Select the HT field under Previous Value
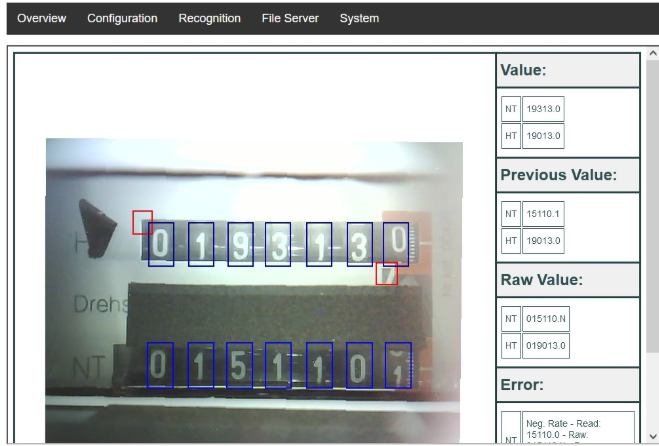The image size is (659, 446). click(543, 241)
